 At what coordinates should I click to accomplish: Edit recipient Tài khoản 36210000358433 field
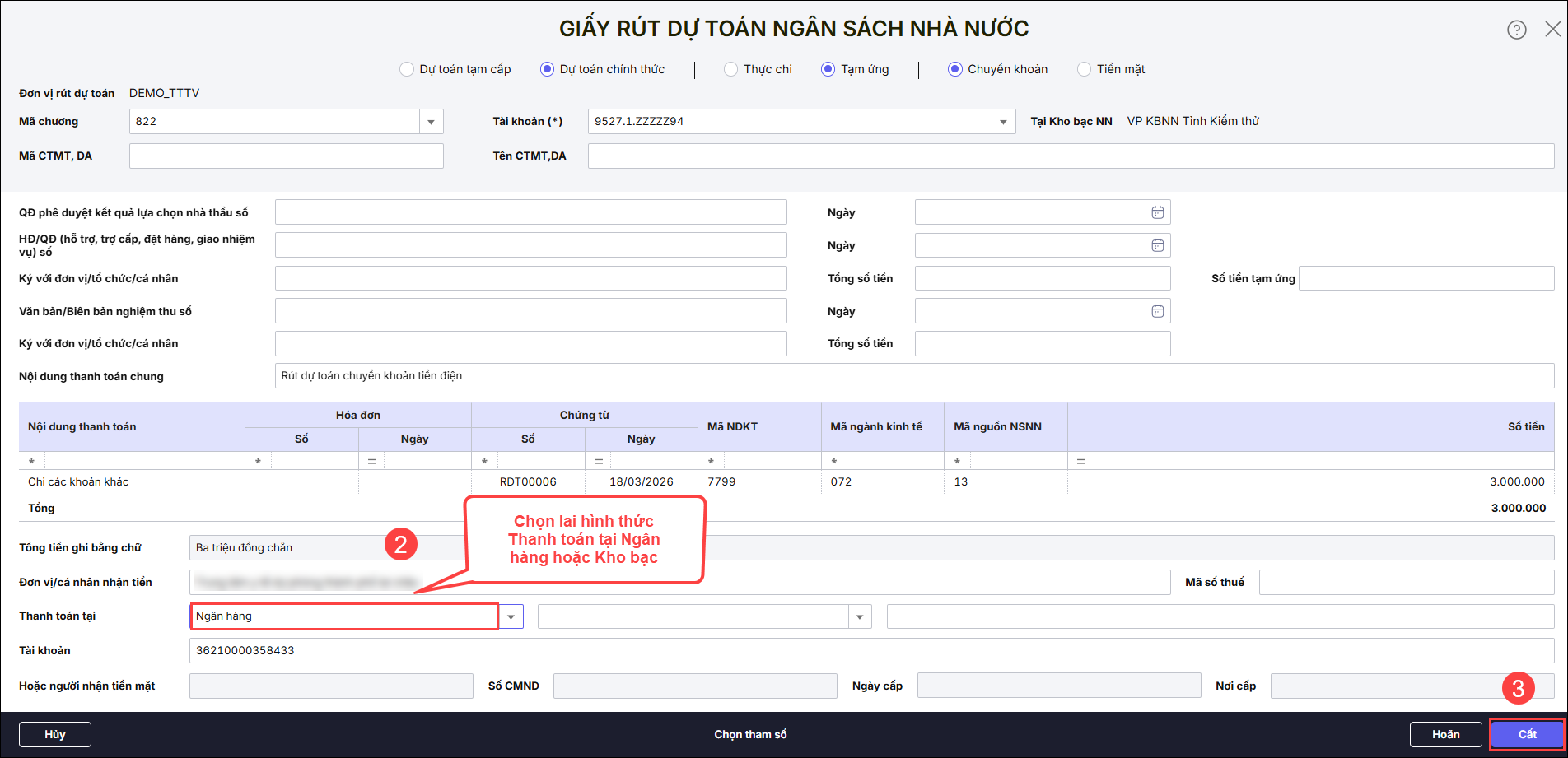coord(872,651)
